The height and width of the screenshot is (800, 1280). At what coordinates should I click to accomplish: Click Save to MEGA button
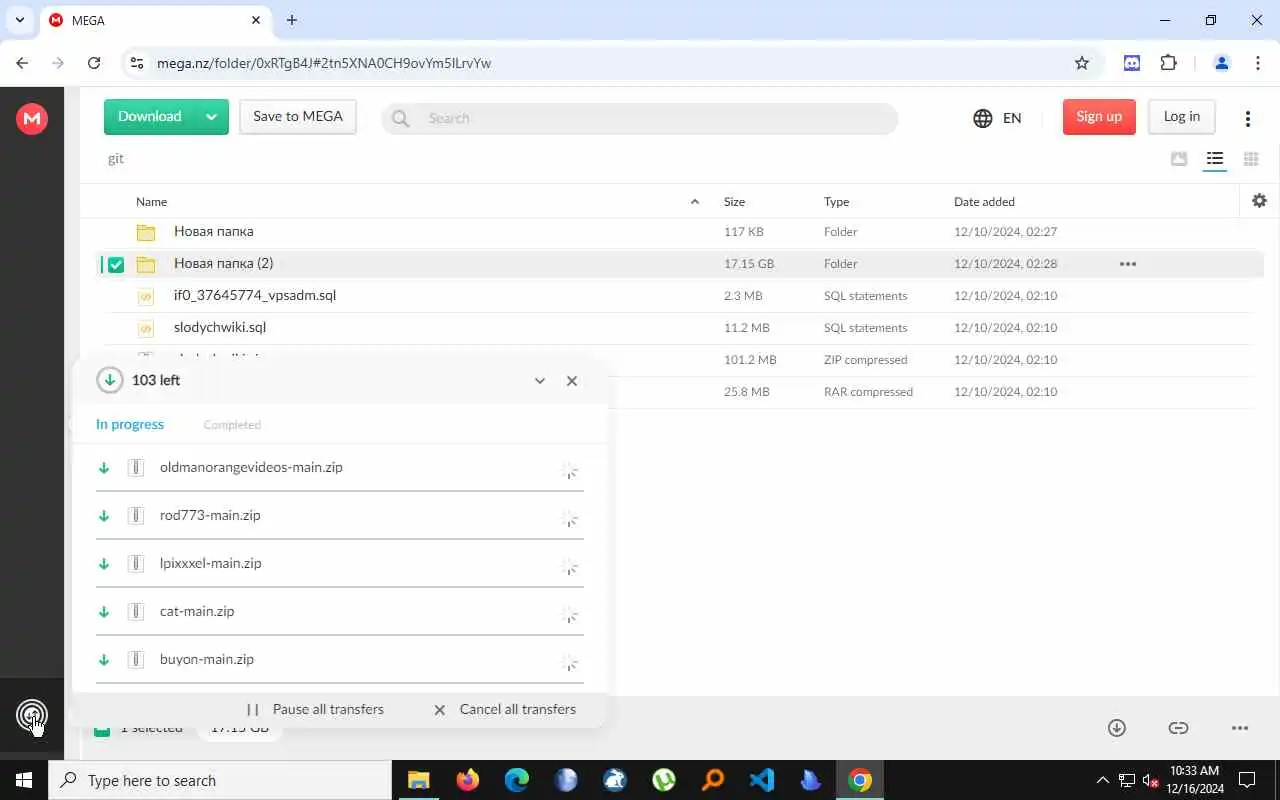[298, 117]
